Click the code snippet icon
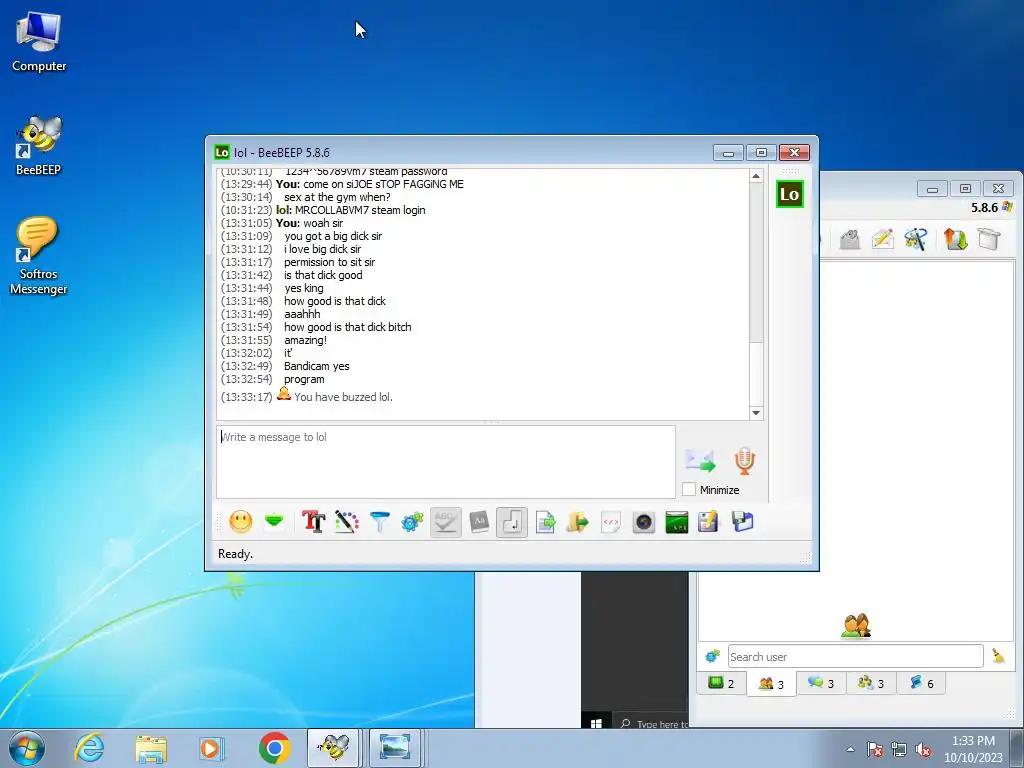Viewport: 1024px width, 768px height. point(611,522)
